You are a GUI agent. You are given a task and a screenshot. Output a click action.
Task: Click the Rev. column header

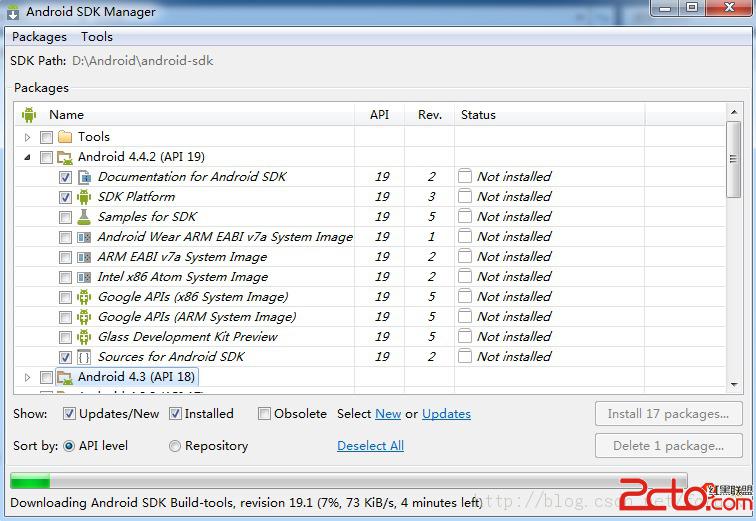(430, 115)
